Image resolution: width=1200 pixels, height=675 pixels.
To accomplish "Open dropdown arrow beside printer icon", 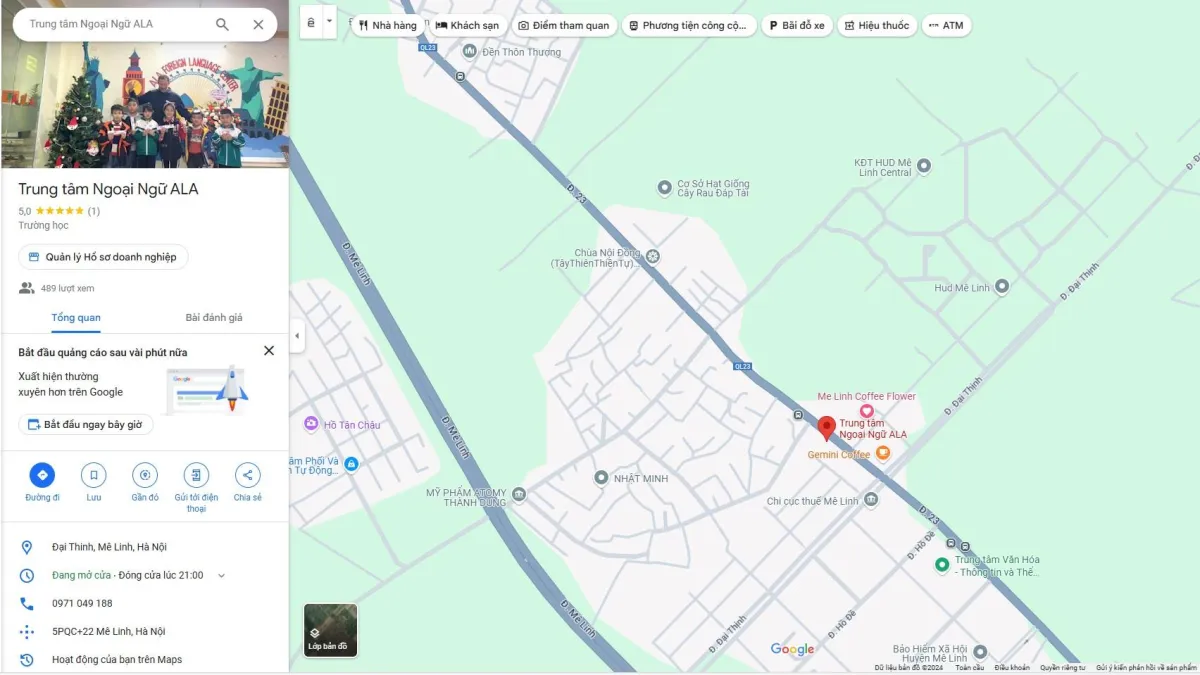I will tap(330, 22).
